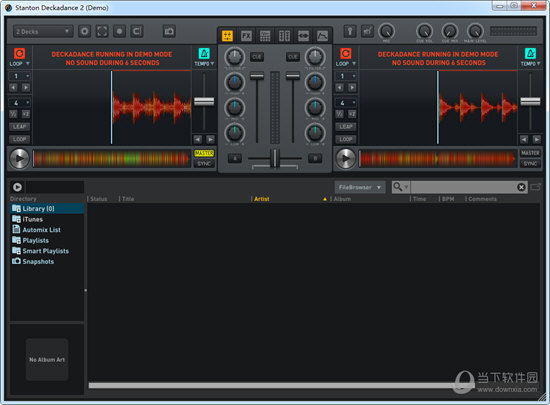Click the crossfader handle in mixer
Viewport: 550px width, 405px height.
275,158
